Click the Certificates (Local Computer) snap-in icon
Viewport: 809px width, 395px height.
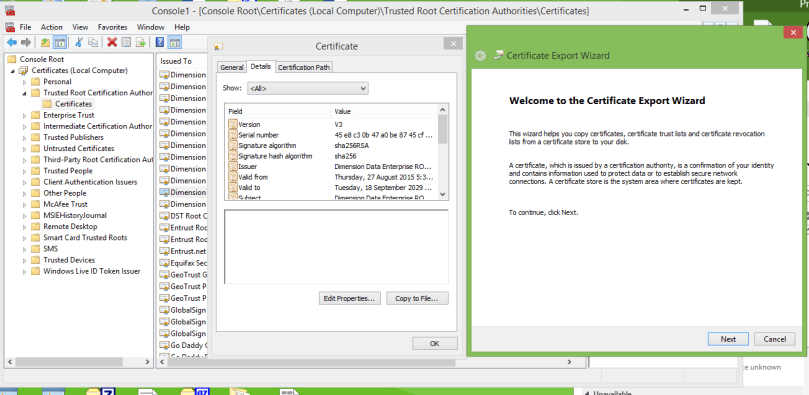[x=24, y=70]
